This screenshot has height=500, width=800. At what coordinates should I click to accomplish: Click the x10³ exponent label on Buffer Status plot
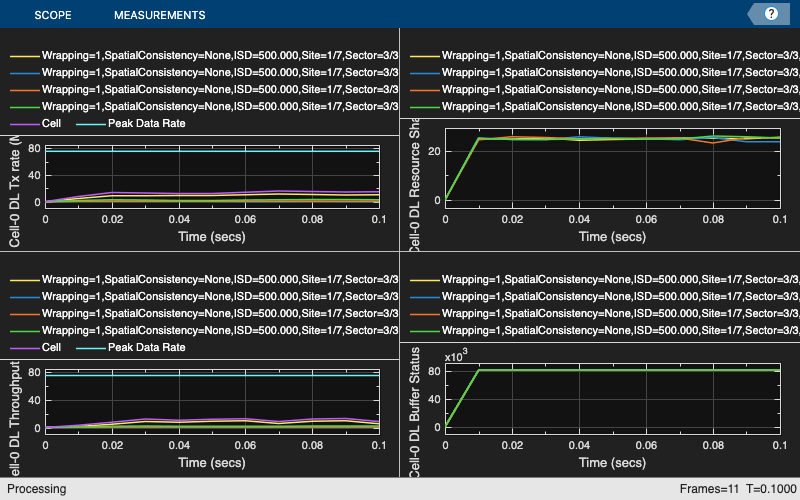coord(456,356)
